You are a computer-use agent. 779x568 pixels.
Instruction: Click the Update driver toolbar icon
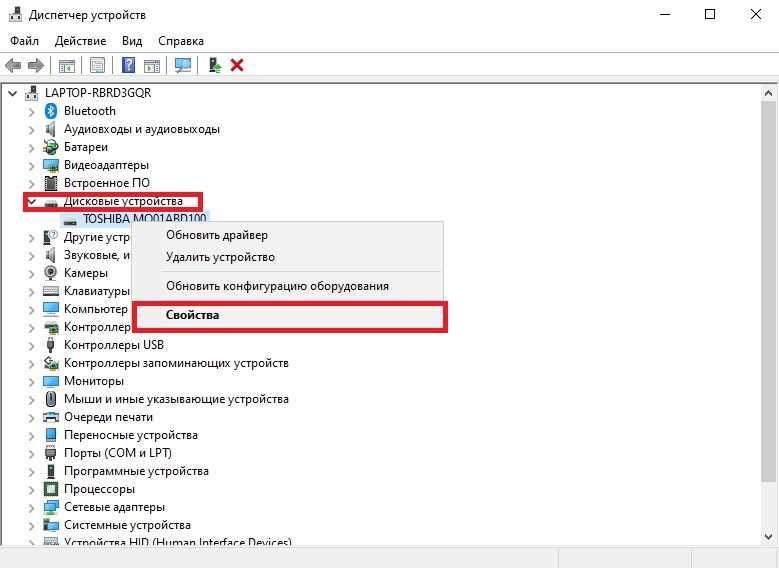coord(215,65)
